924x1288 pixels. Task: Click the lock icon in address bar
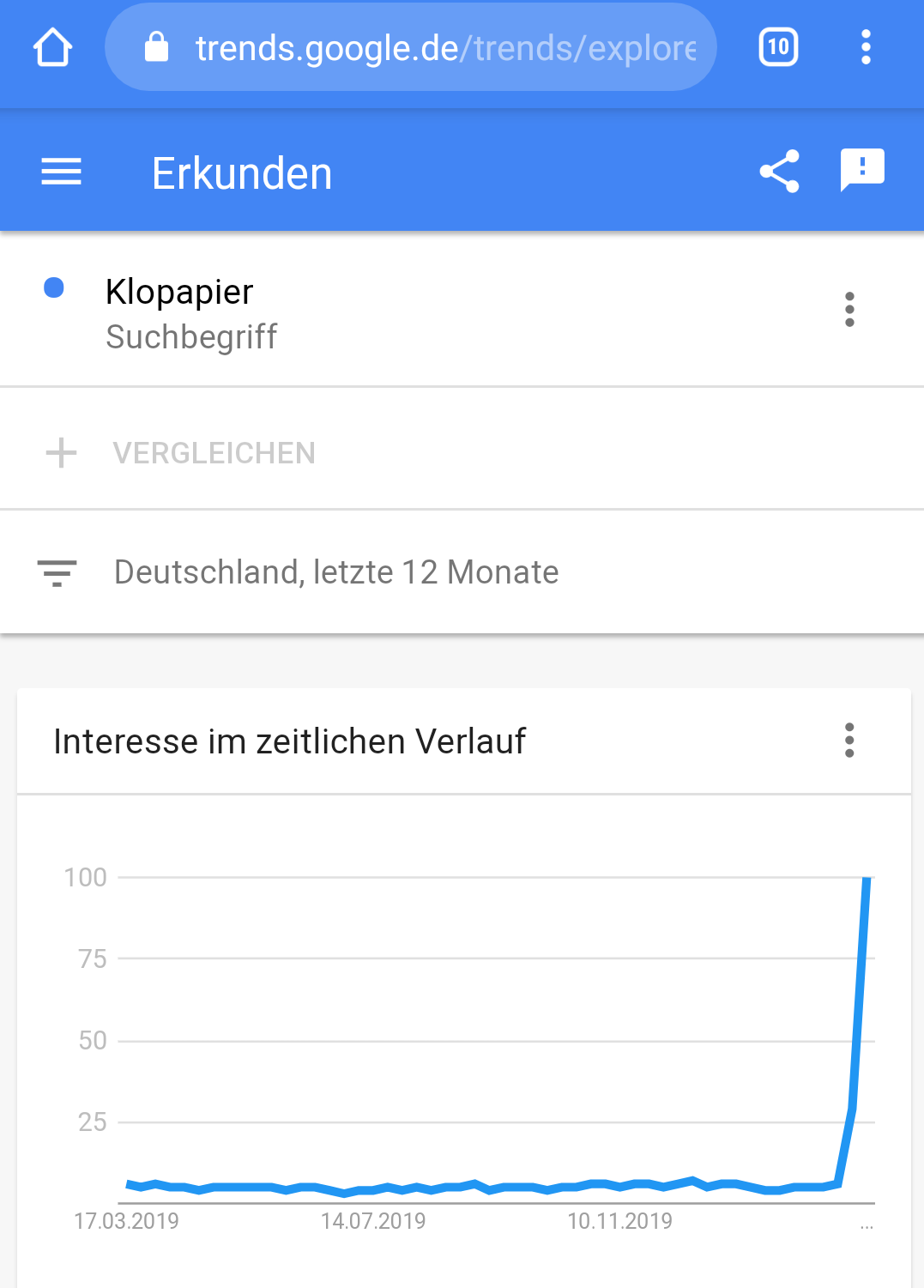[156, 47]
